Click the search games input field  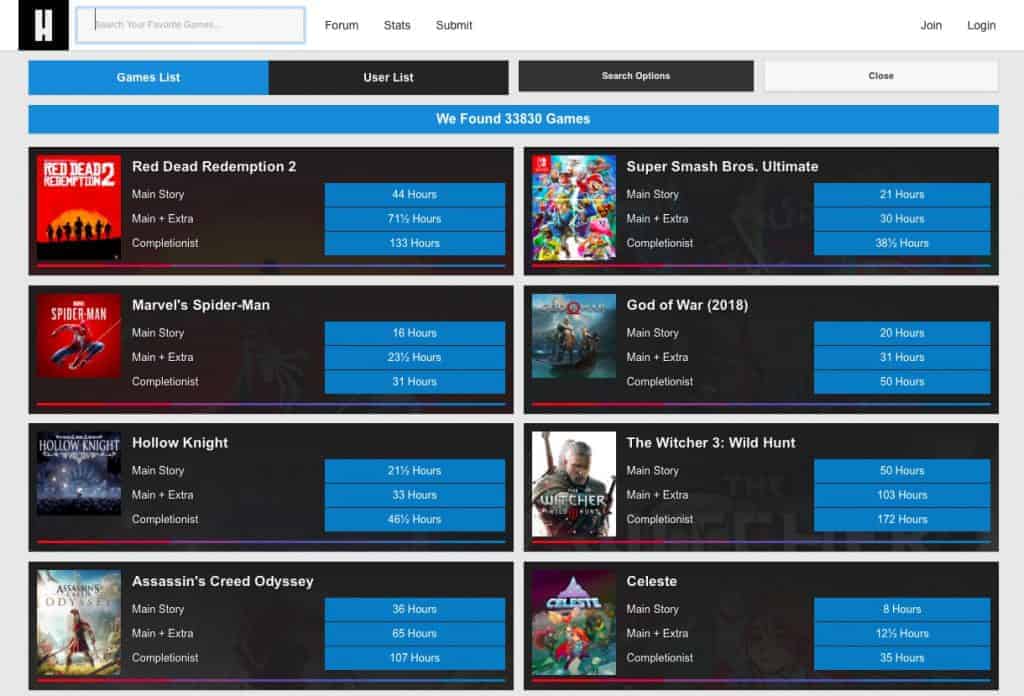[190, 25]
